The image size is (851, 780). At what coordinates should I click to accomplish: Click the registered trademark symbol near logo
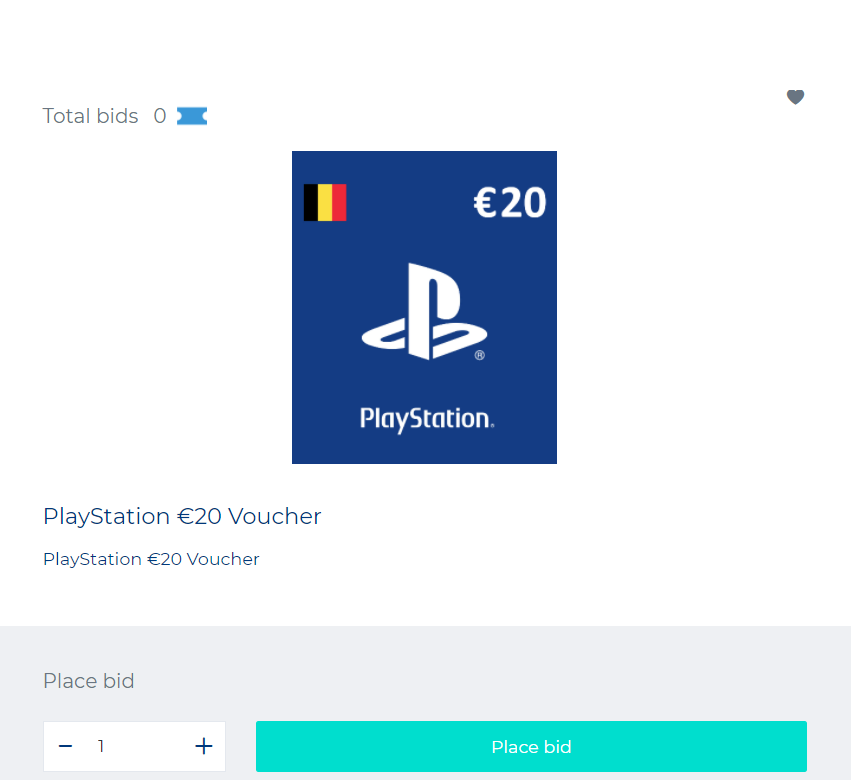tap(479, 356)
